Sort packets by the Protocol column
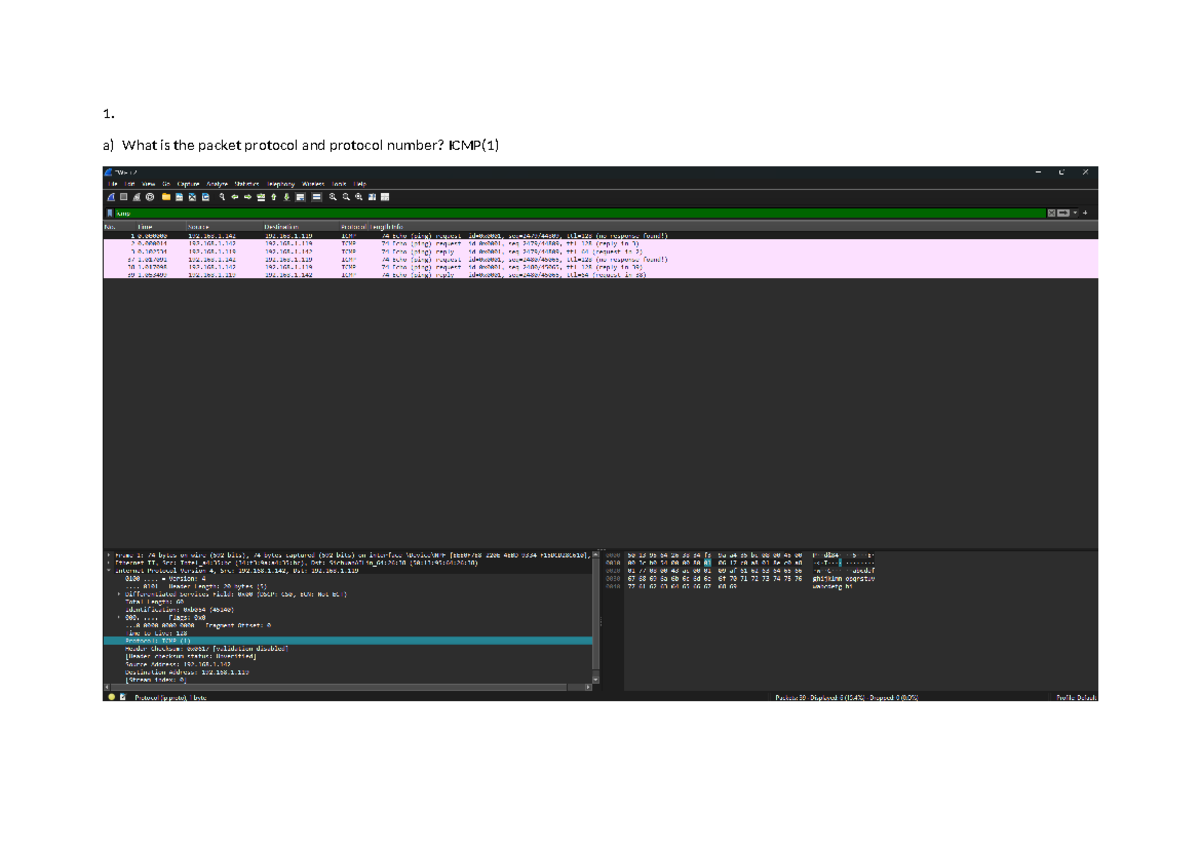Viewport: 1200px width, 849px height. [x=354, y=227]
